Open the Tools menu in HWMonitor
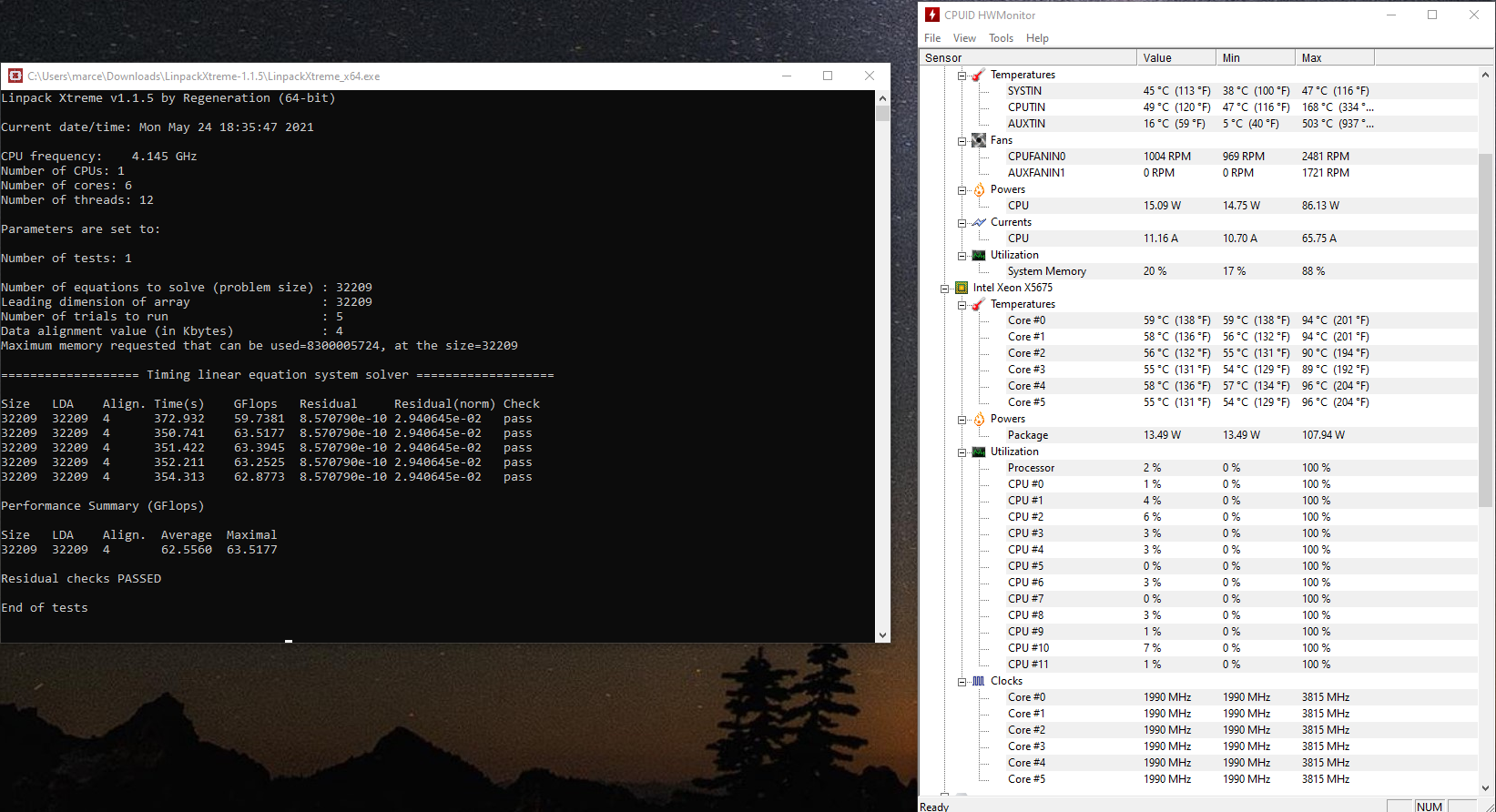 pyautogui.click(x=1002, y=38)
